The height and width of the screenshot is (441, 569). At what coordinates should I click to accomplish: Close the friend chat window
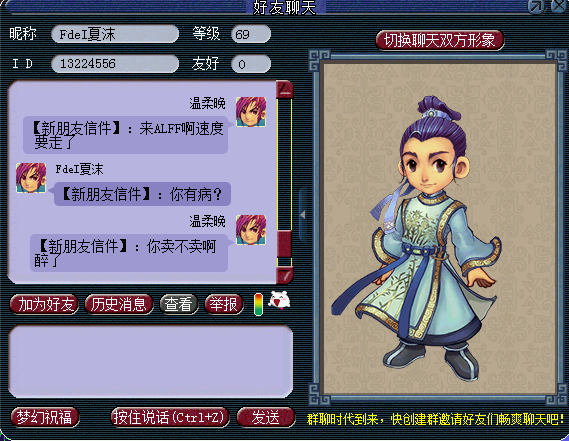[558, 6]
